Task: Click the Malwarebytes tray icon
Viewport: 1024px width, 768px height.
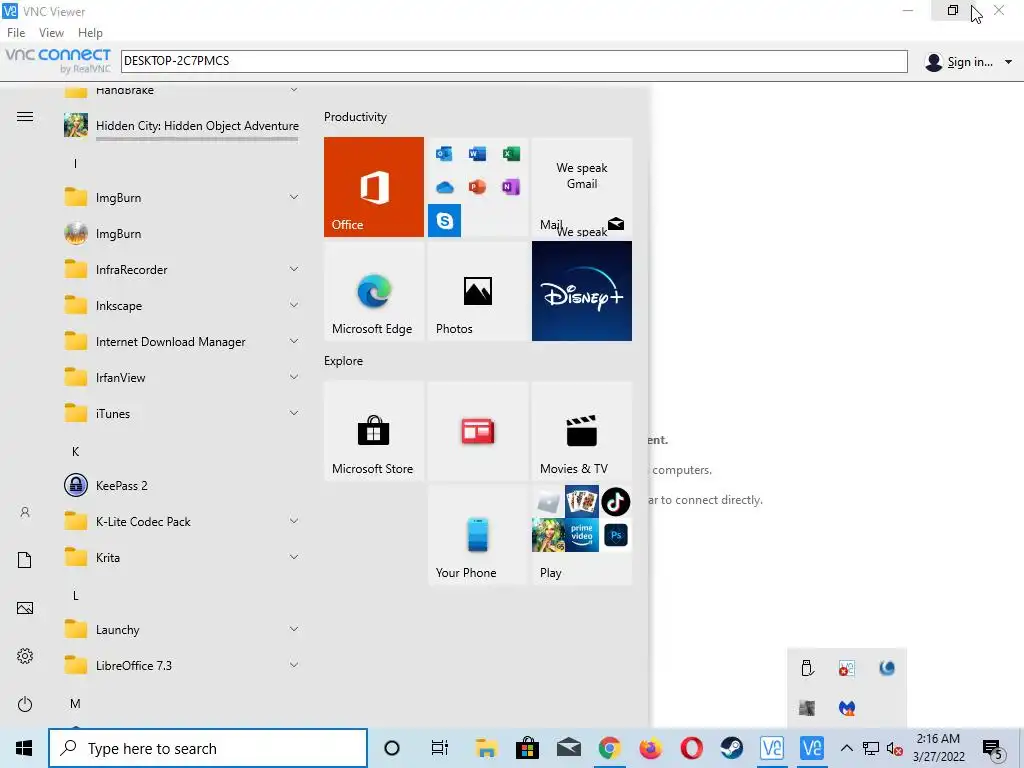Action: tap(847, 708)
